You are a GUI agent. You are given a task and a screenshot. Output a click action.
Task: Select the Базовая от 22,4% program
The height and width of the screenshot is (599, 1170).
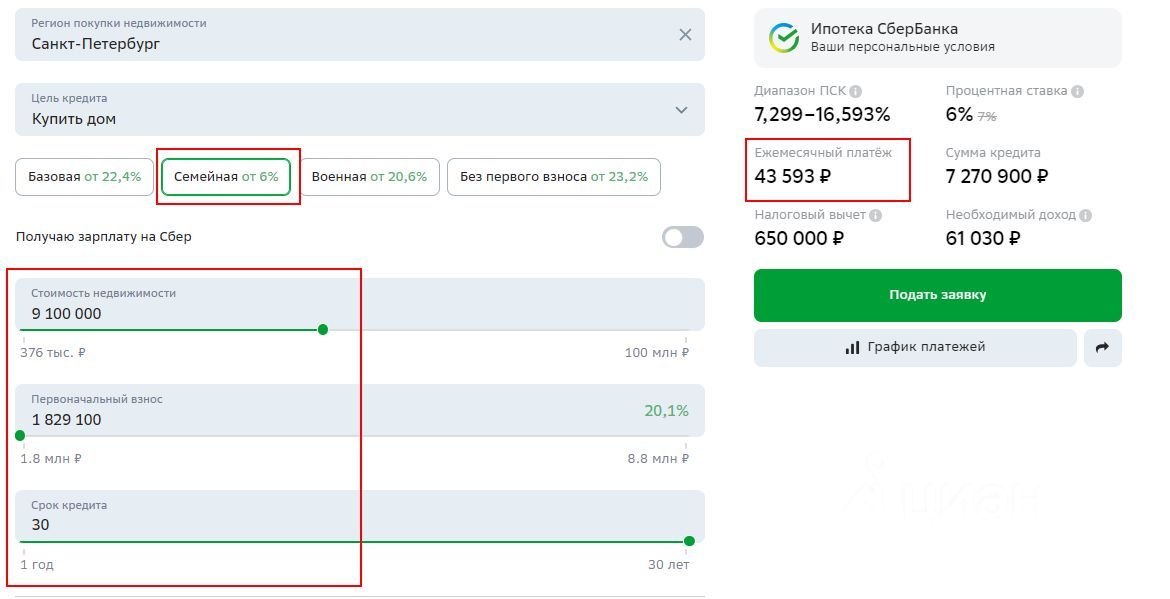pyautogui.click(x=84, y=177)
